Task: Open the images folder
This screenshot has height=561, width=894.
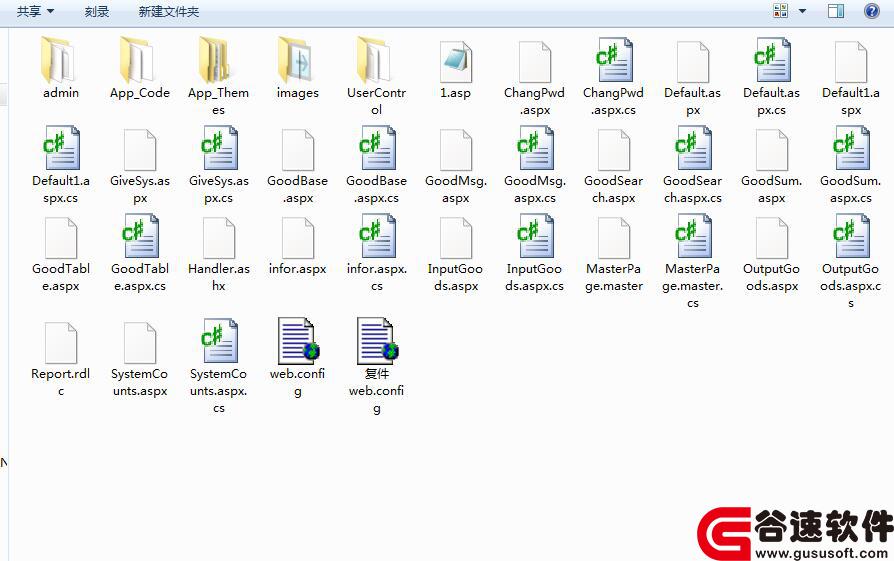Action: pyautogui.click(x=297, y=60)
